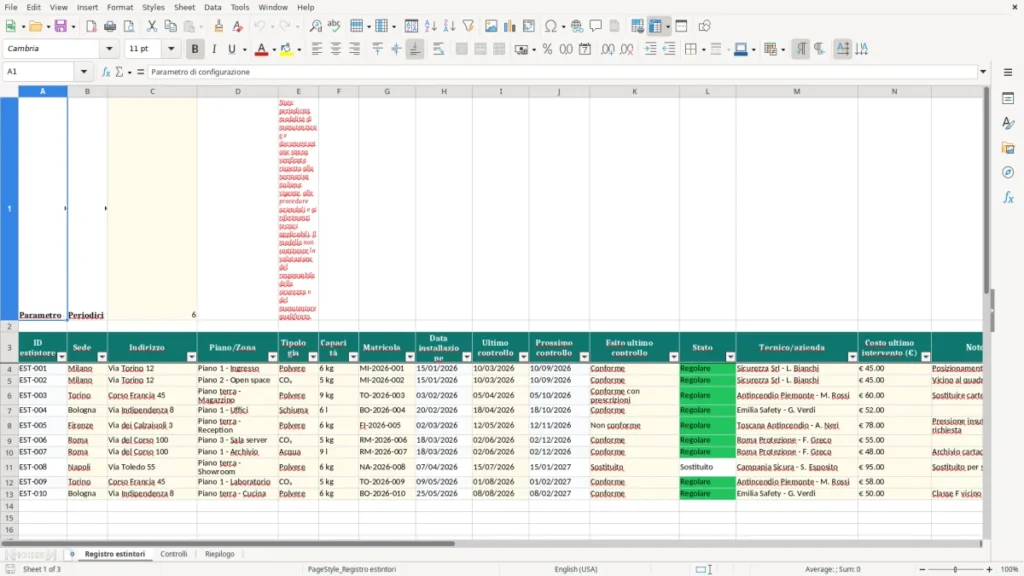1024x576 pixels.
Task: Open filter dropdown on Sede column
Action: point(102,357)
